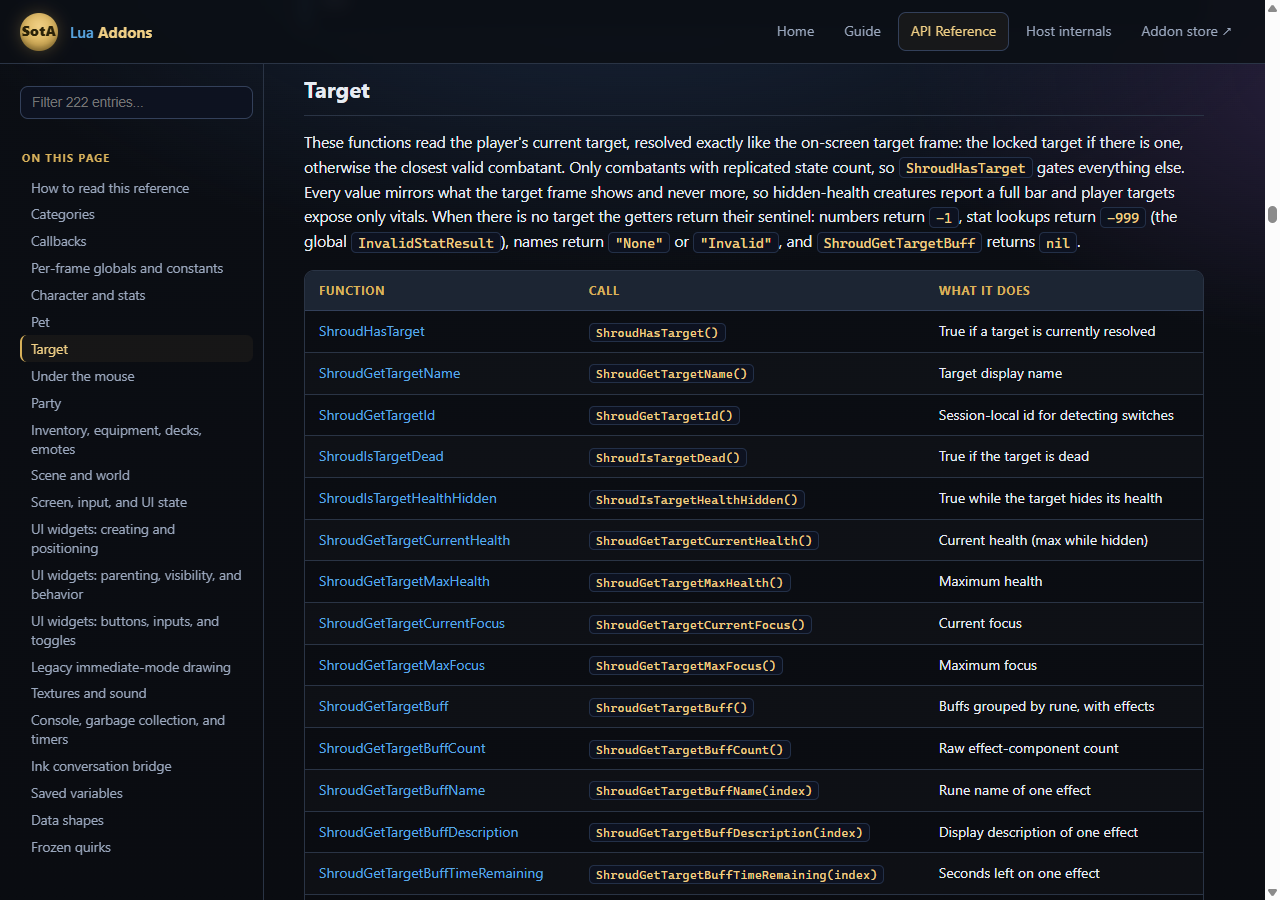1280x900 pixels.
Task: Open Console, garbage collection, and timers
Action: pyautogui.click(x=128, y=729)
